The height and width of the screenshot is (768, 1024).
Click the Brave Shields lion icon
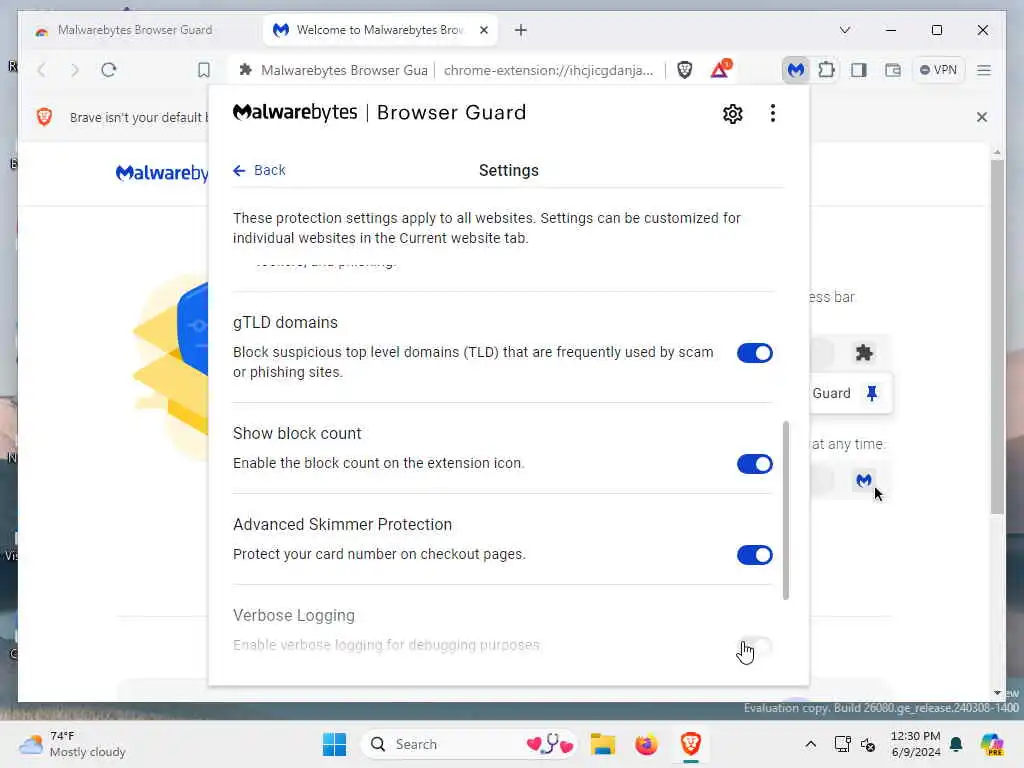[684, 70]
